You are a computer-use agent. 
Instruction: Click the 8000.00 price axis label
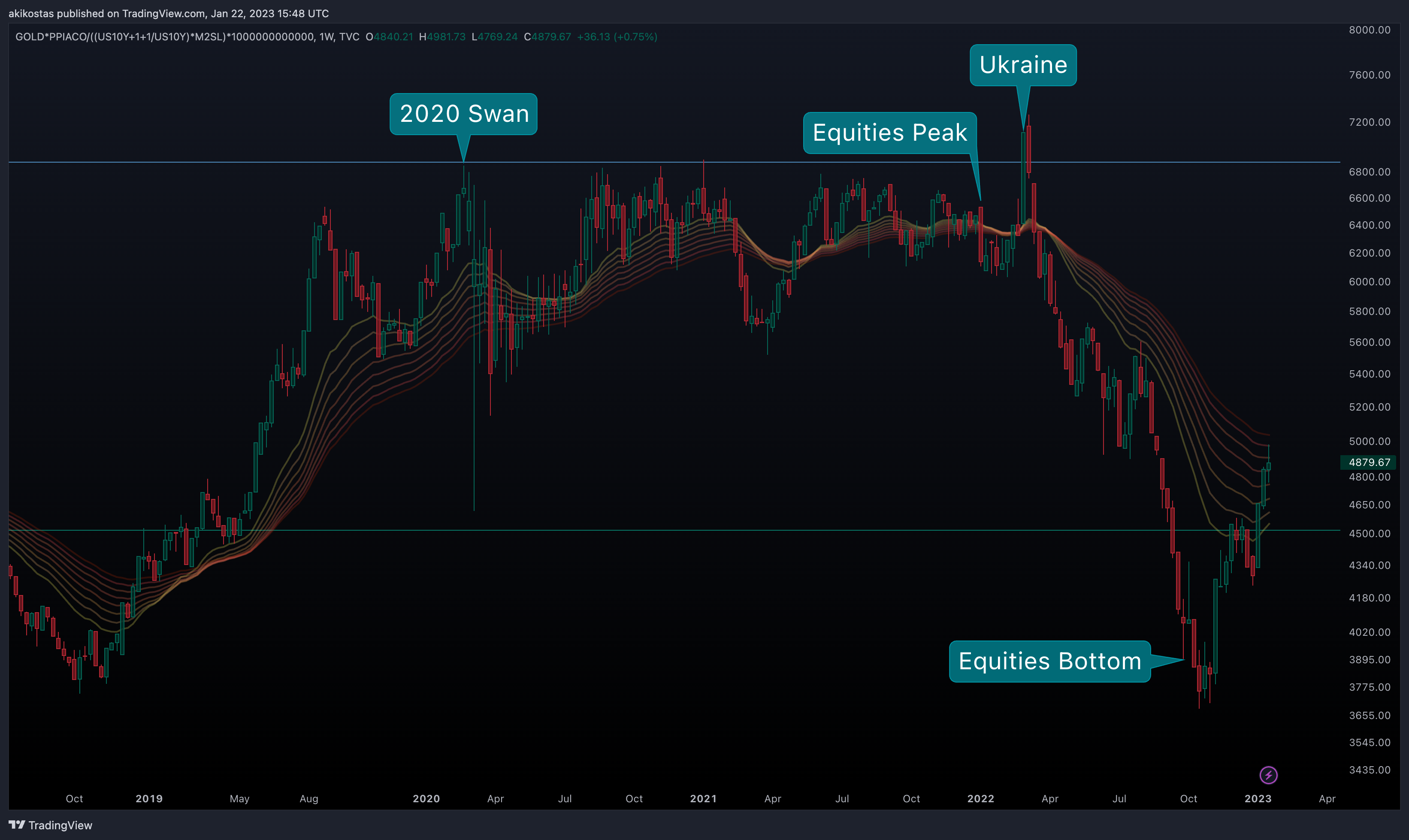pyautogui.click(x=1370, y=30)
